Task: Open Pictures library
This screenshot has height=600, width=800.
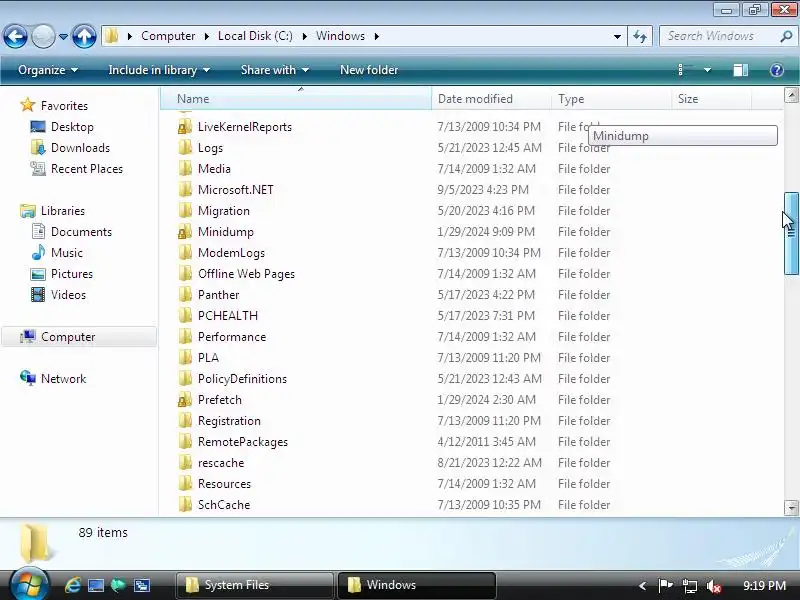Action: point(71,274)
